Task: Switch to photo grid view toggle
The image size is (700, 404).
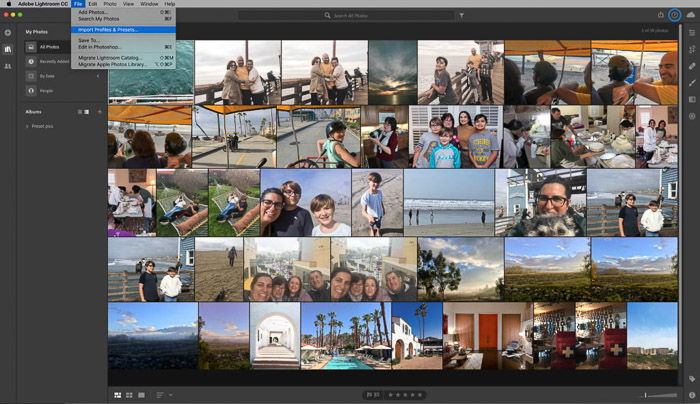Action: (x=117, y=395)
